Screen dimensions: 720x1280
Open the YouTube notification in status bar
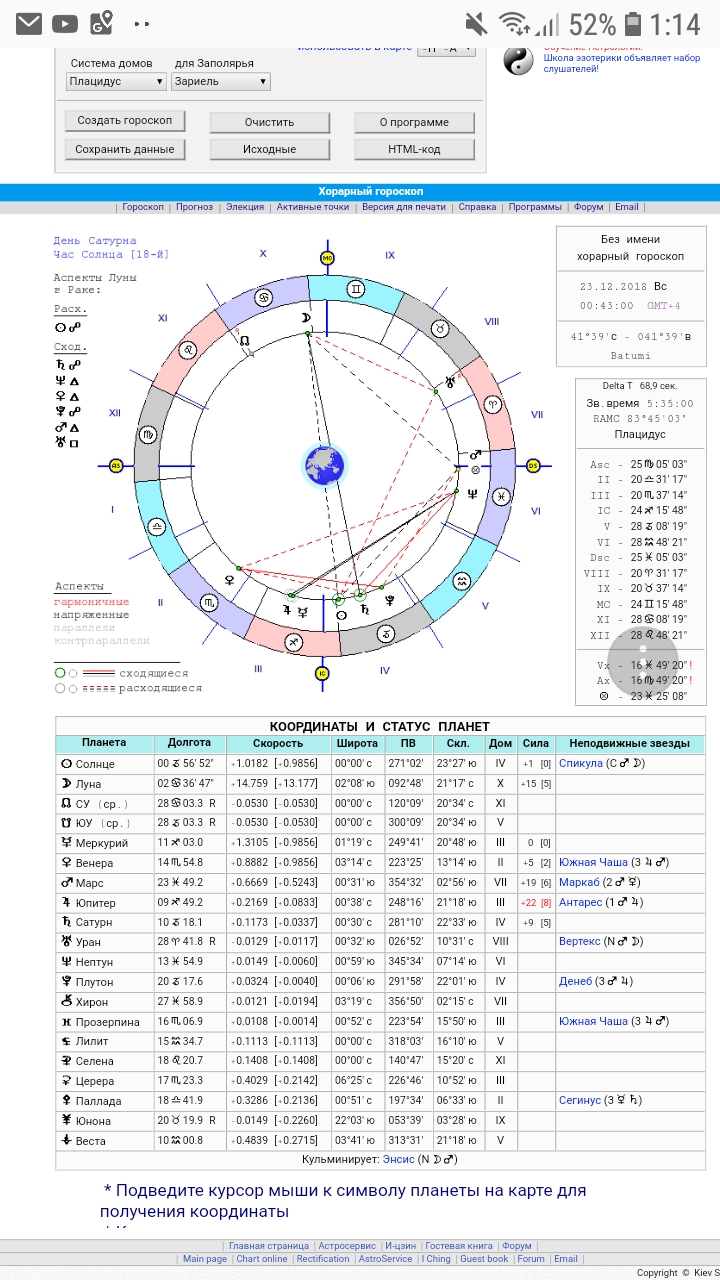coord(65,23)
